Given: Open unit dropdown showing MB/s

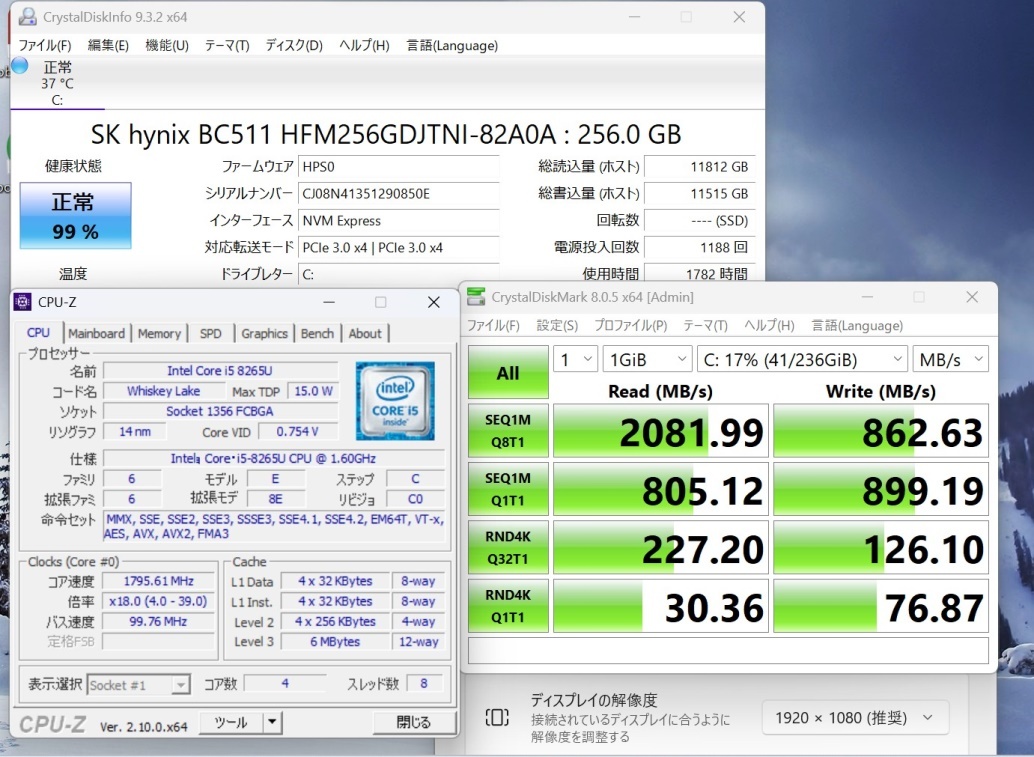Looking at the screenshot, I should [950, 359].
